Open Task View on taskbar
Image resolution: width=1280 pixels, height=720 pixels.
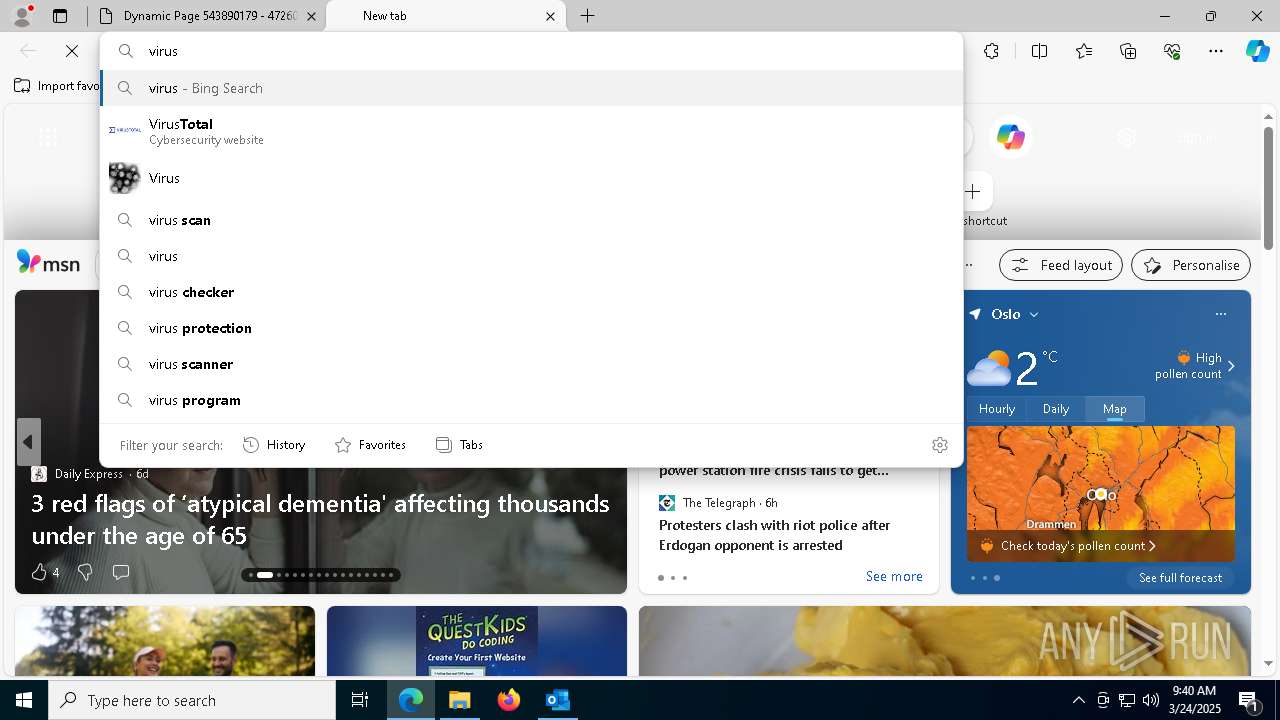(360, 700)
